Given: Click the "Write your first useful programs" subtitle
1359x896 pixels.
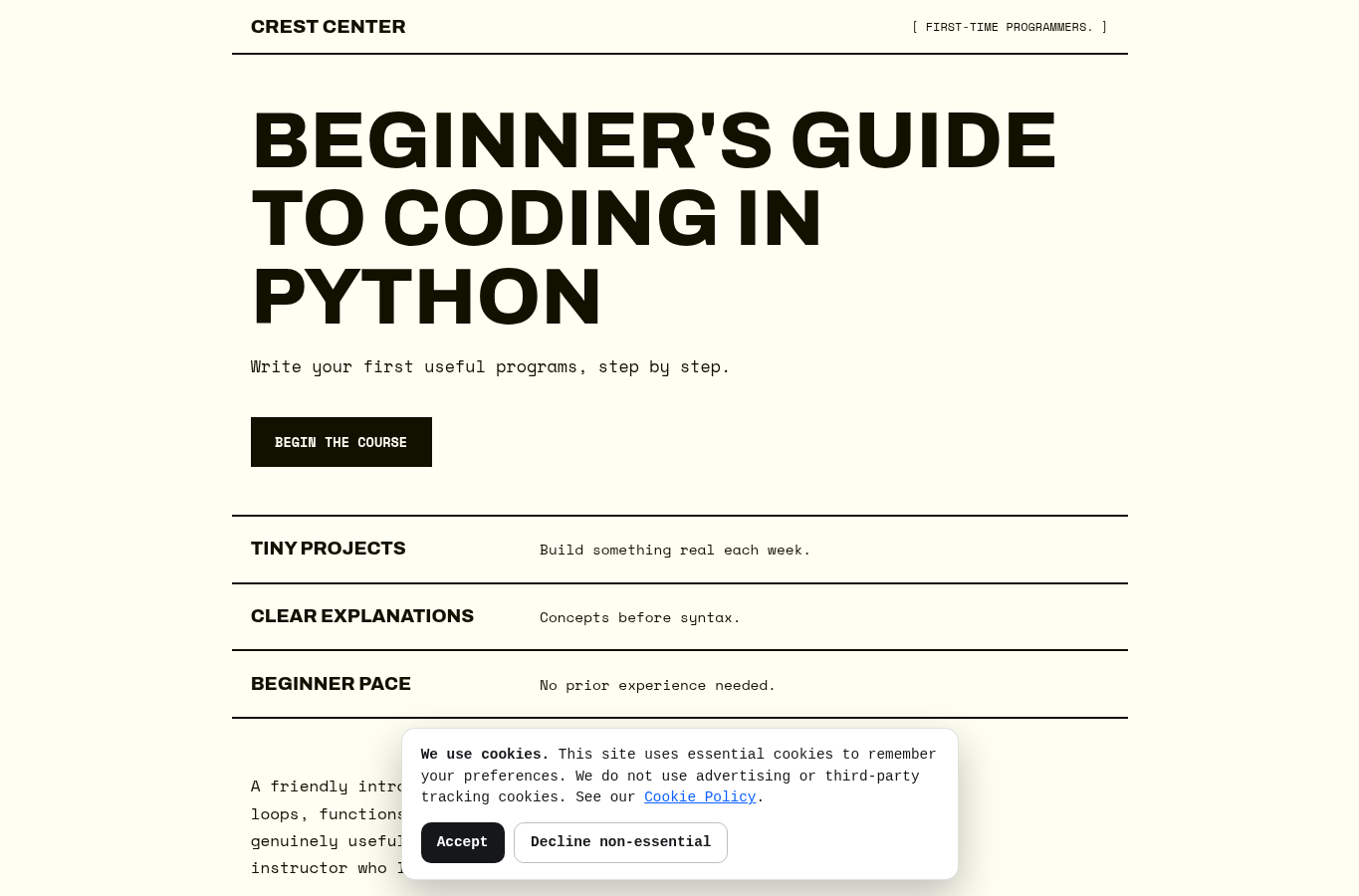Looking at the screenshot, I should point(490,366).
